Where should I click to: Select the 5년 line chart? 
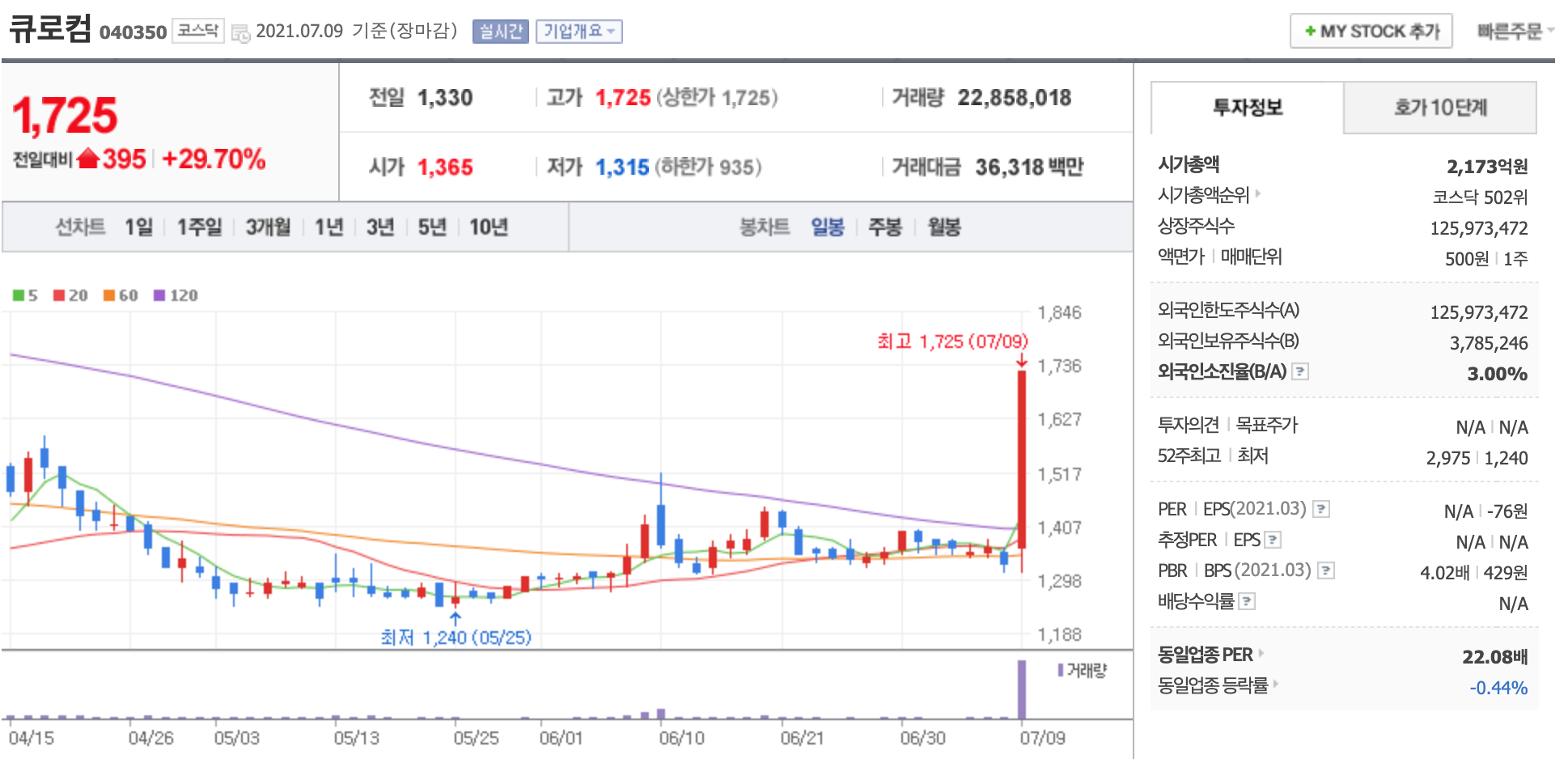point(432,227)
